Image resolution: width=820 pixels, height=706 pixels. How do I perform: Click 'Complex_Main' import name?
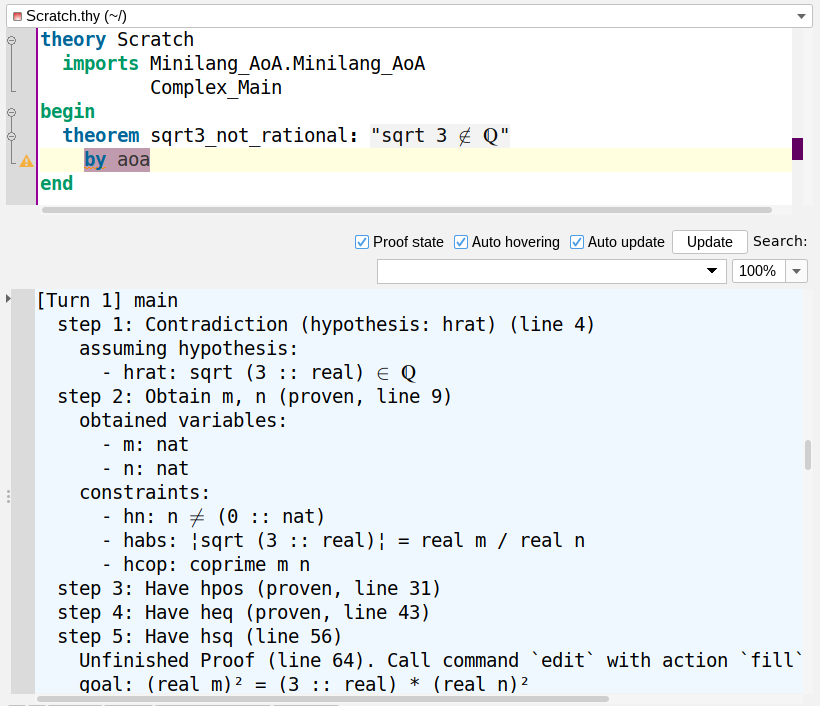click(216, 87)
